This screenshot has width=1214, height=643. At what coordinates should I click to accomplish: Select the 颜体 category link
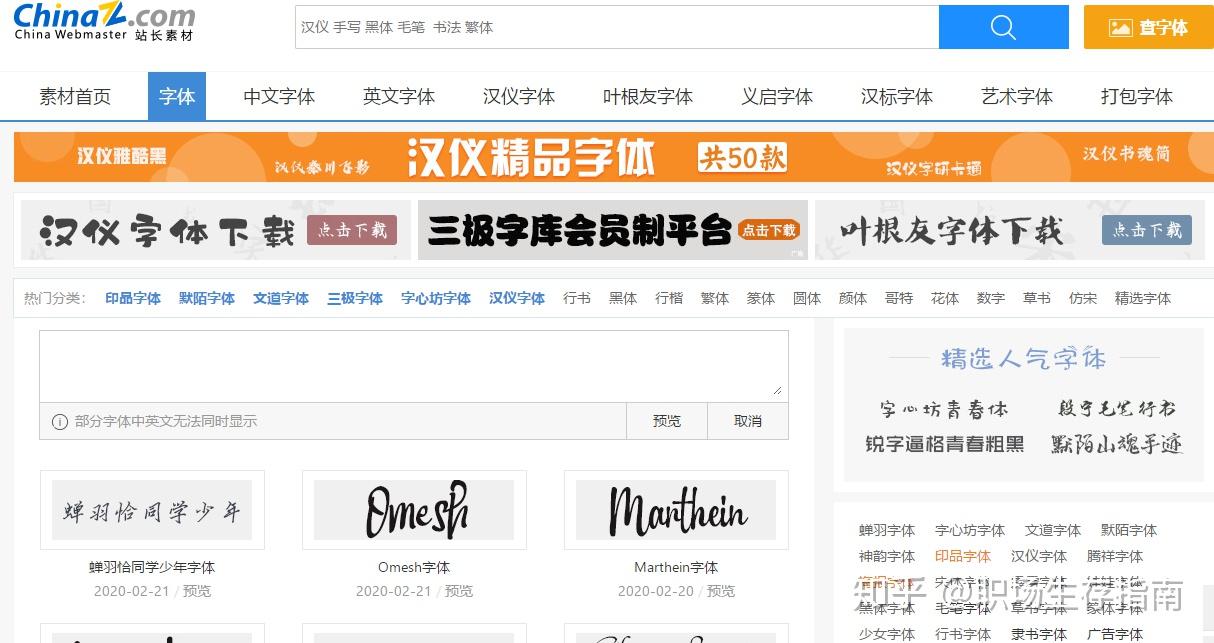853,298
